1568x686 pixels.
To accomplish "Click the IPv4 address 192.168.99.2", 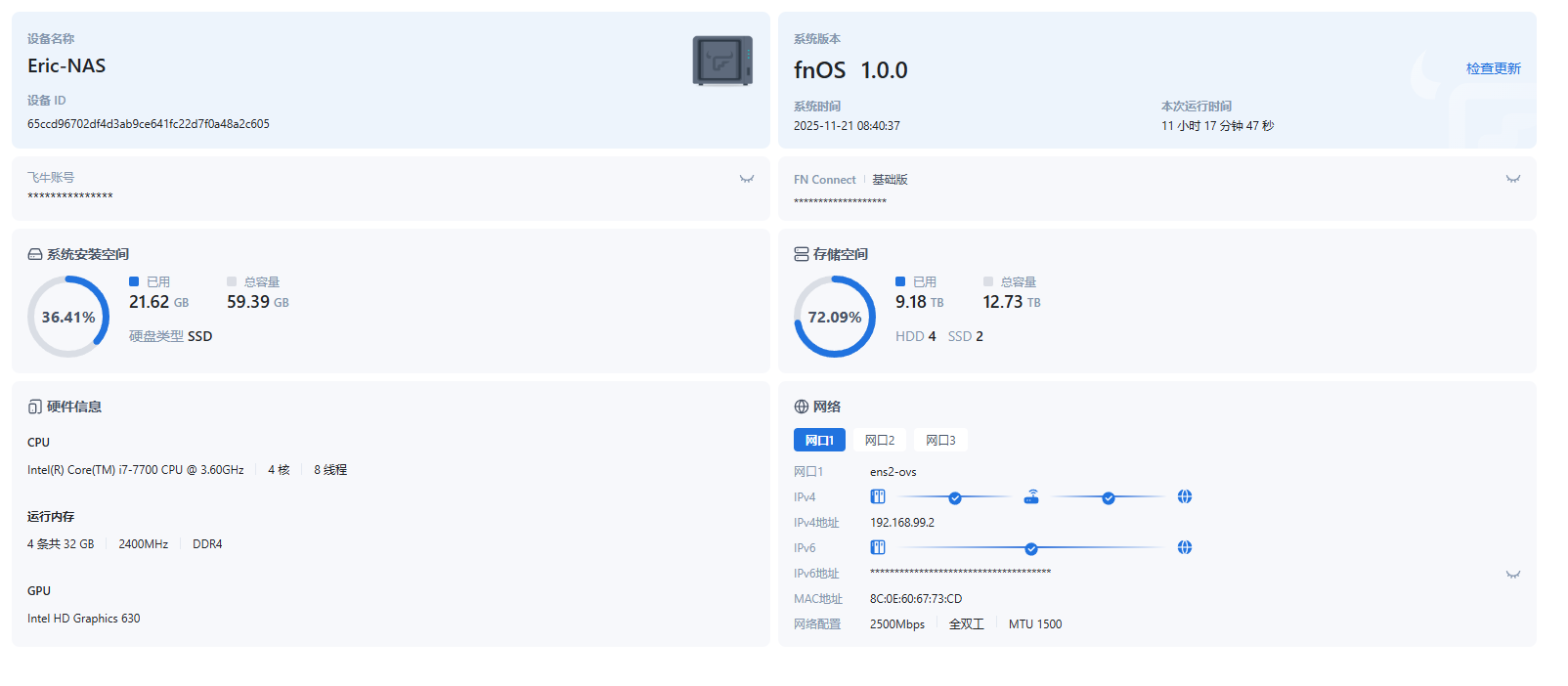I will 902,523.
